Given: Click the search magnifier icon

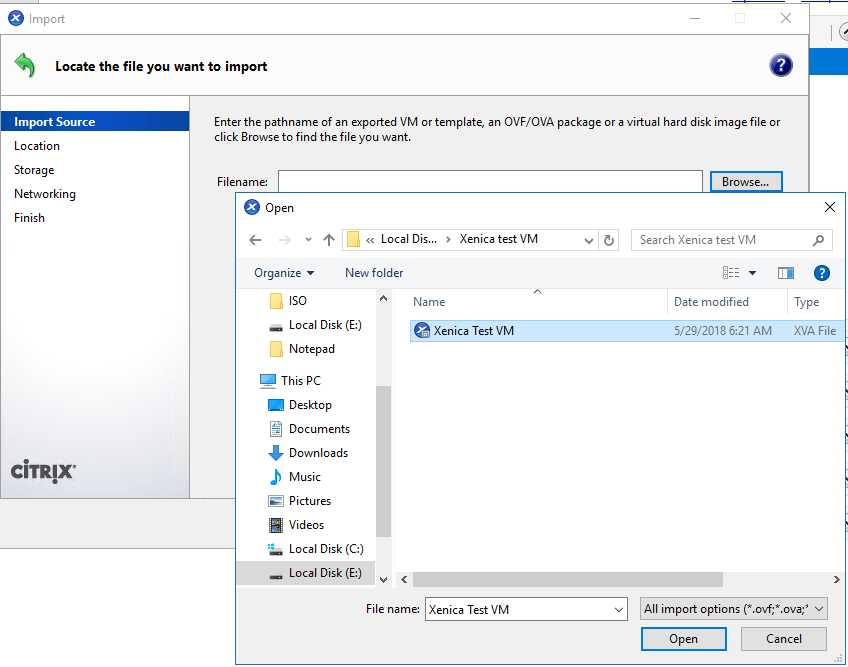Looking at the screenshot, I should coord(819,240).
